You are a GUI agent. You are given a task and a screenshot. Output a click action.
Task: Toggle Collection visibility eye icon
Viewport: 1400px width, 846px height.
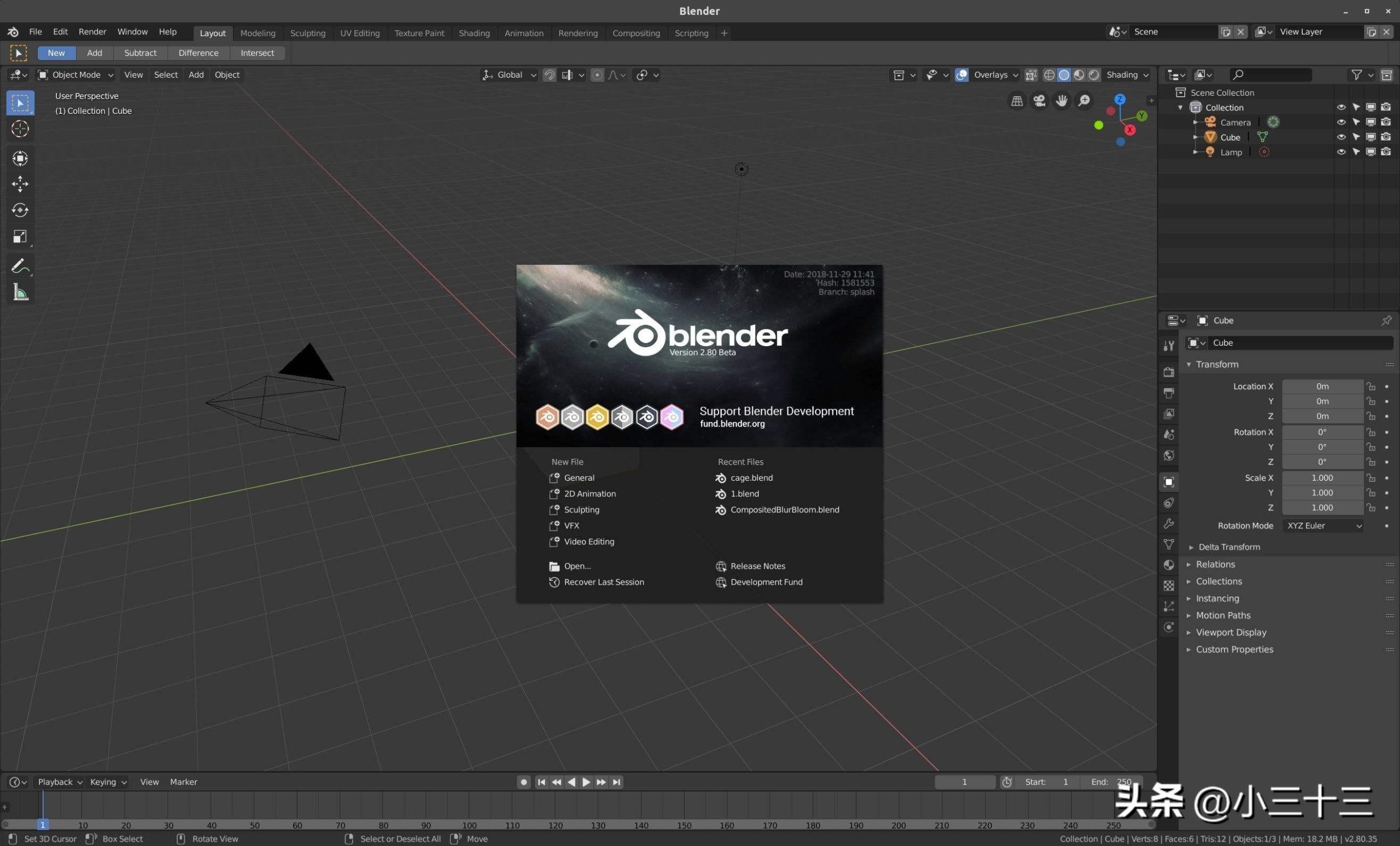tap(1341, 107)
